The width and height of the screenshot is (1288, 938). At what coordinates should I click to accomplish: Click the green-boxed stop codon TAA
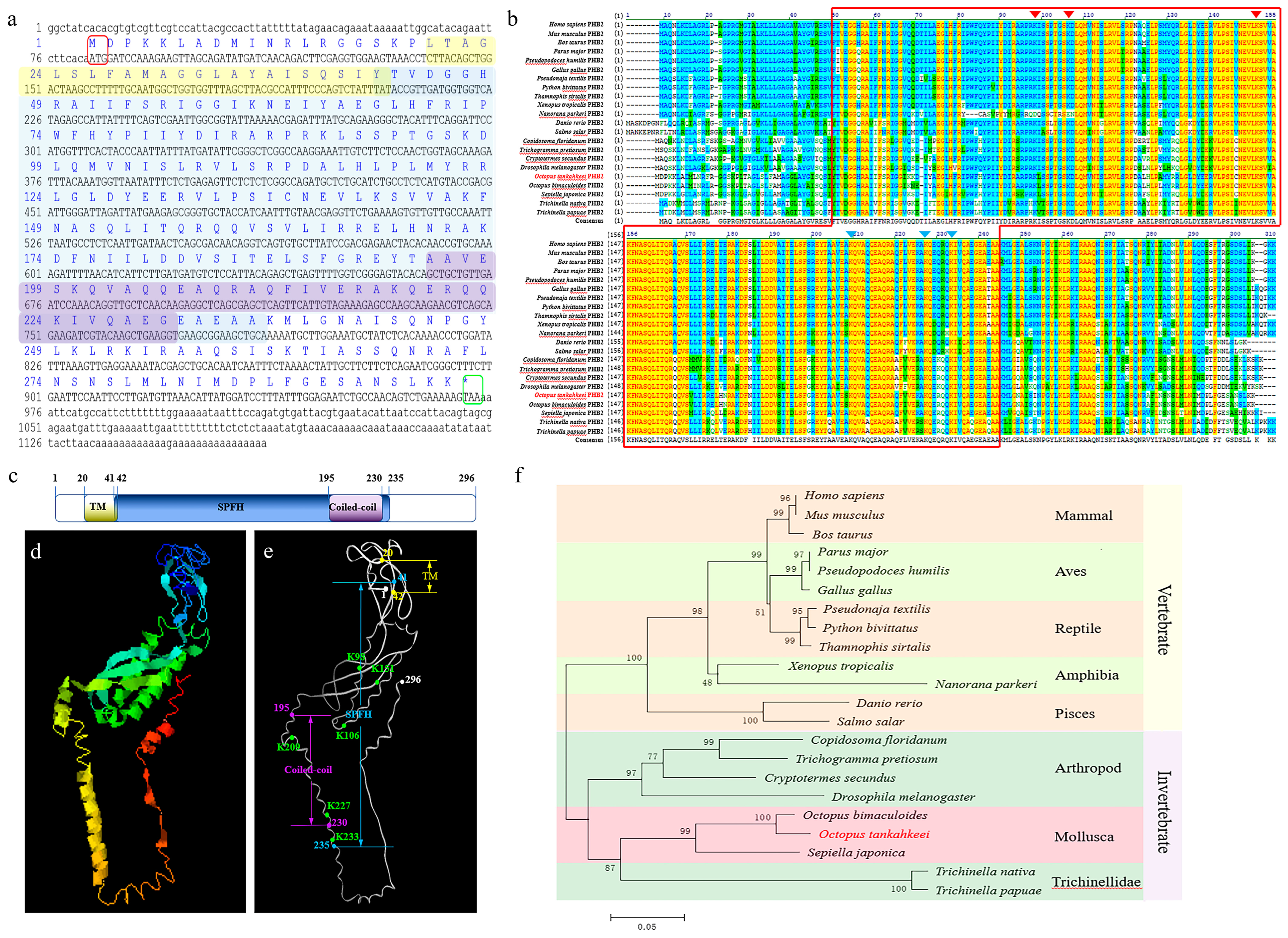pos(473,396)
